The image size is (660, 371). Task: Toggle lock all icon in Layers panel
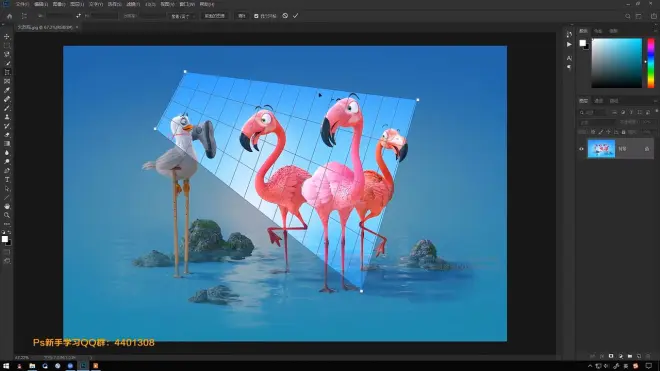(x=624, y=132)
